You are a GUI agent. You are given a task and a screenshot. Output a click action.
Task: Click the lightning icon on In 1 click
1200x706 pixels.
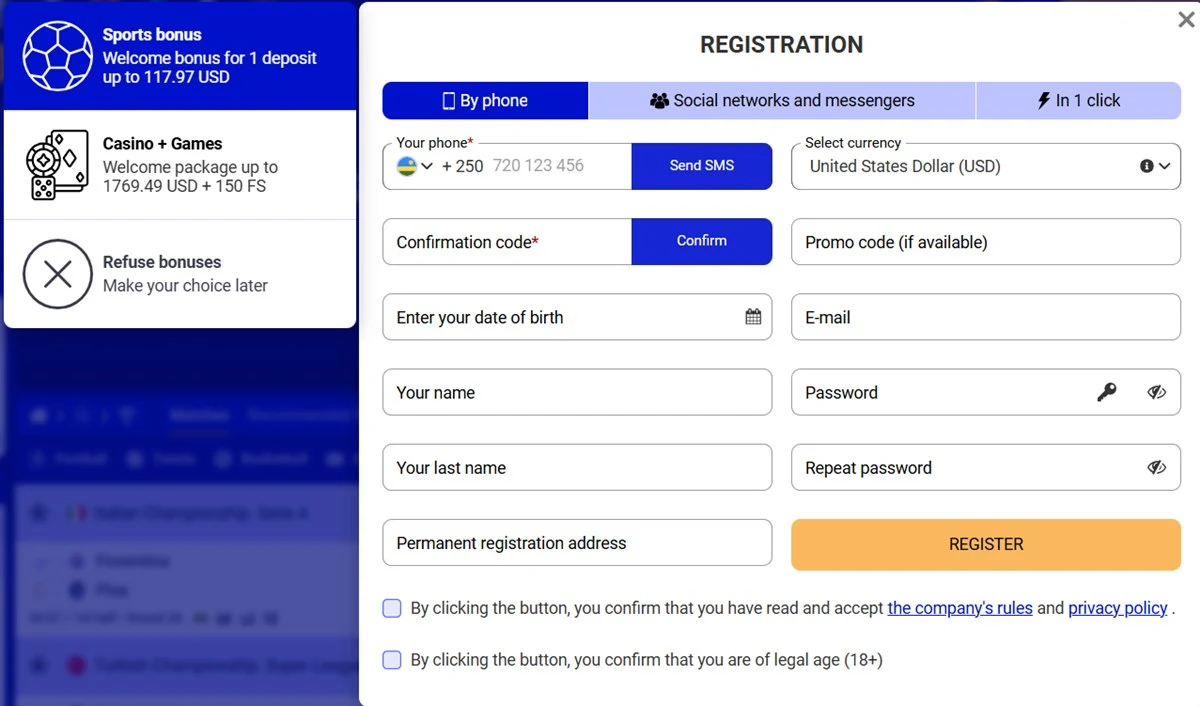coord(1044,100)
